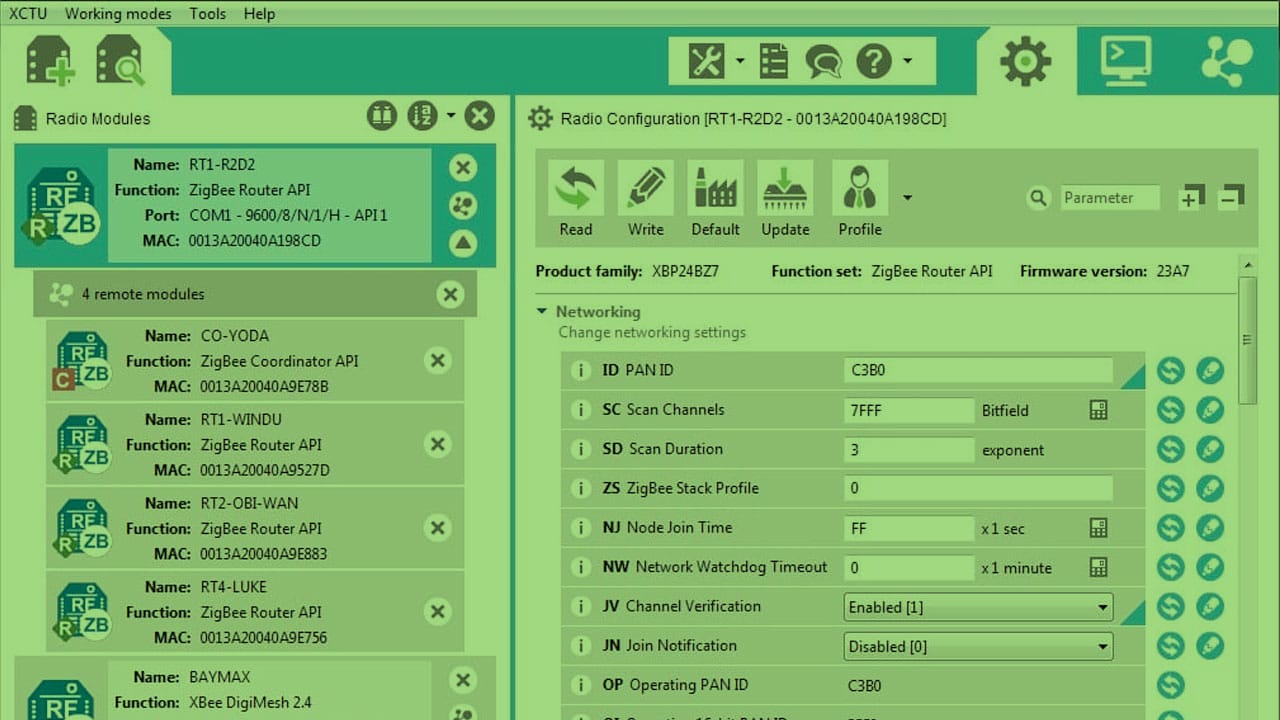Collapse RT1-R2D2 remote modules list
Viewport: 1280px width, 720px height.
[463, 243]
